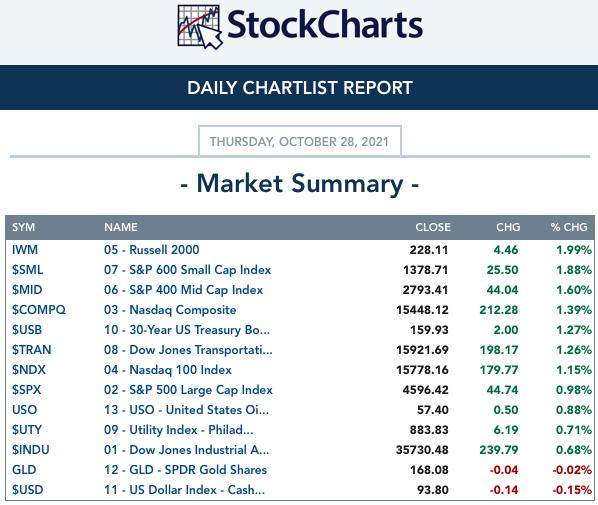Image resolution: width=598 pixels, height=505 pixels.
Task: Open 12 - GLD SPDR Gold Shares link
Action: click(185, 470)
